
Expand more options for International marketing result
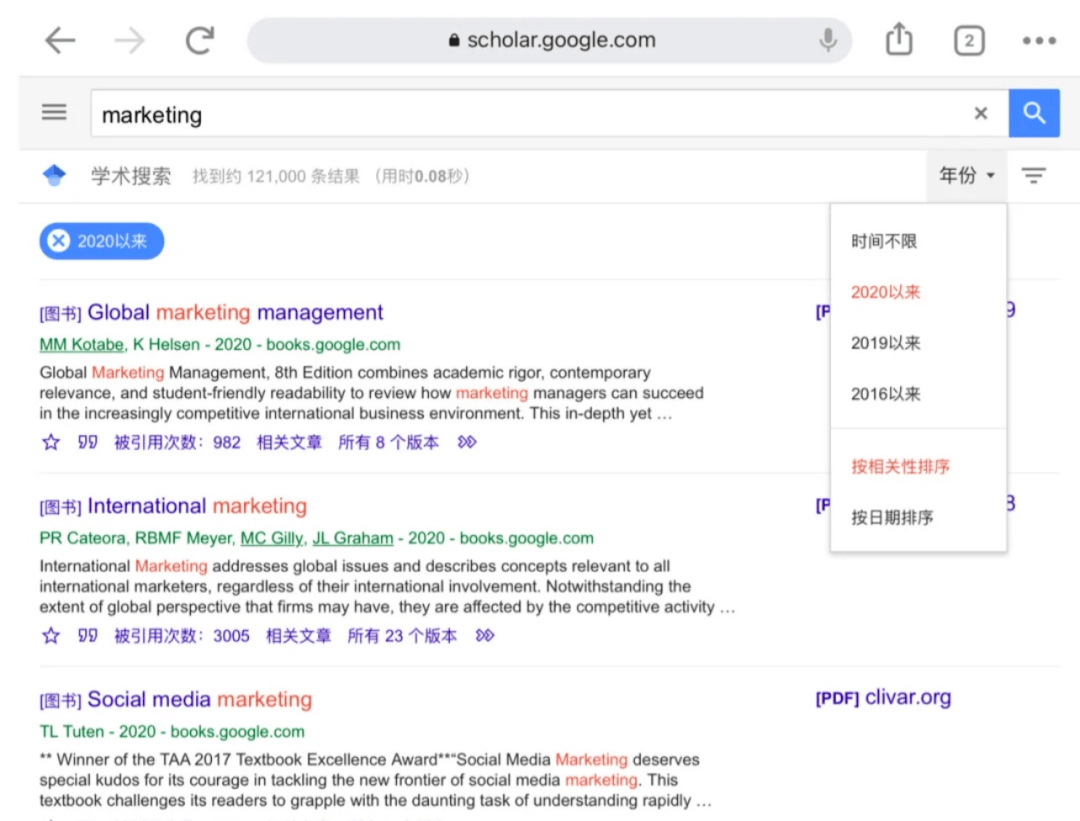tap(485, 636)
